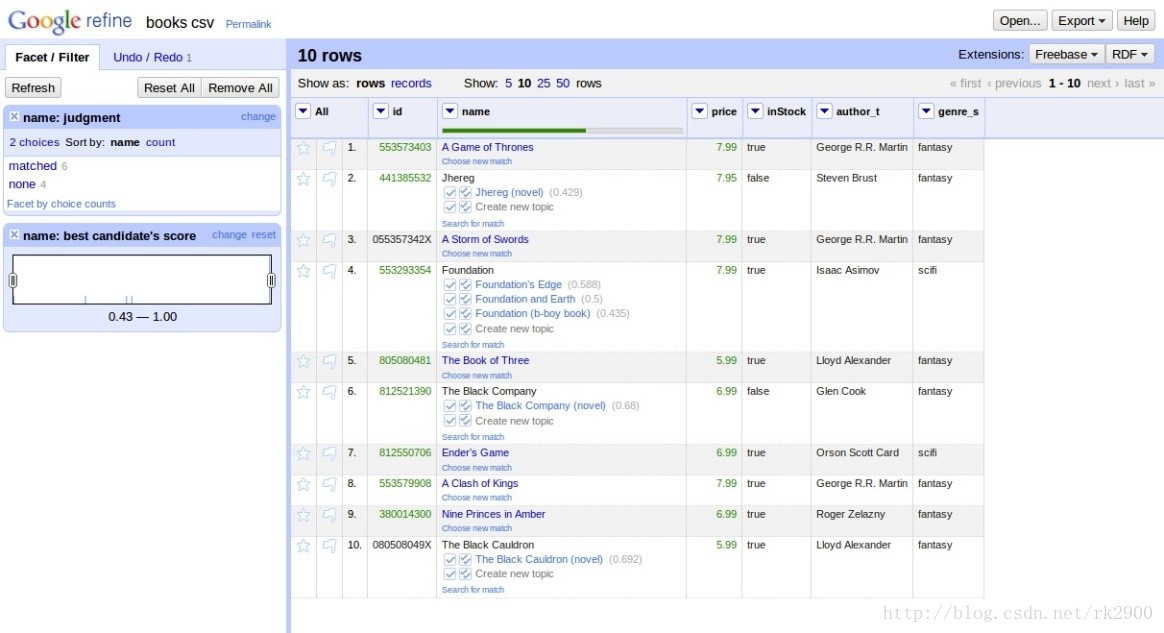Select the left handle of score range slider

point(13,281)
